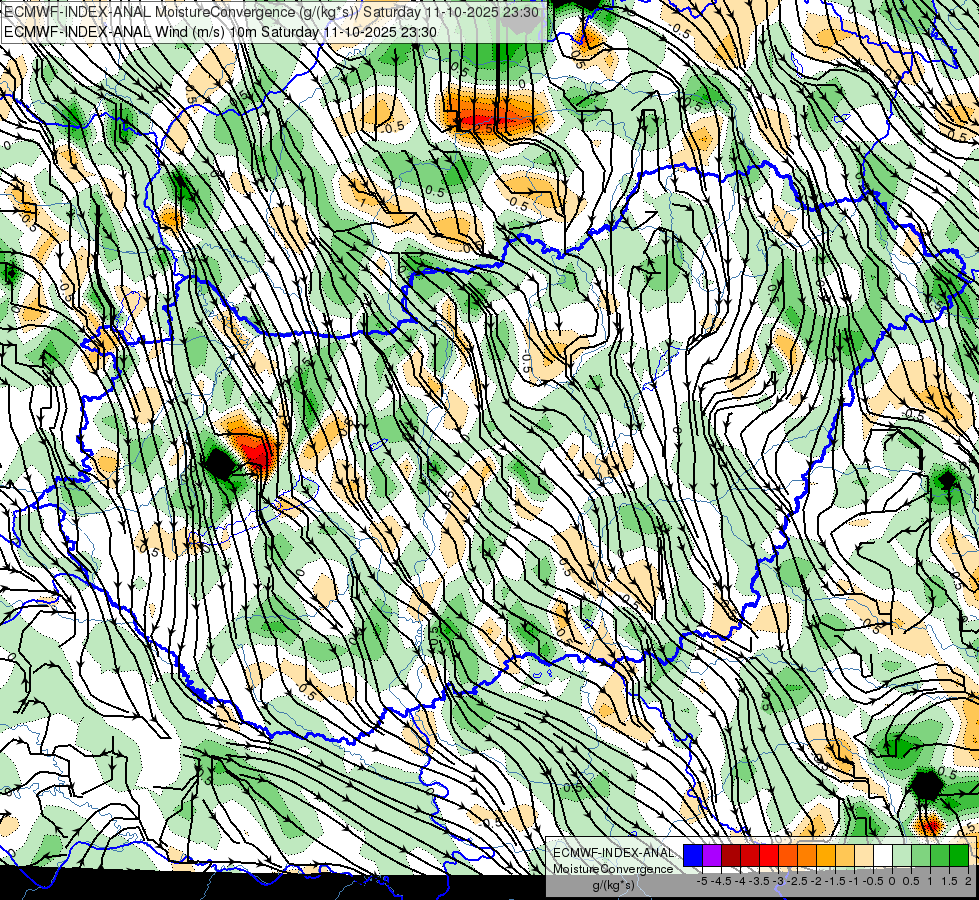
Task: Click the orange swatch ending at -2
Action: pyautogui.click(x=807, y=855)
